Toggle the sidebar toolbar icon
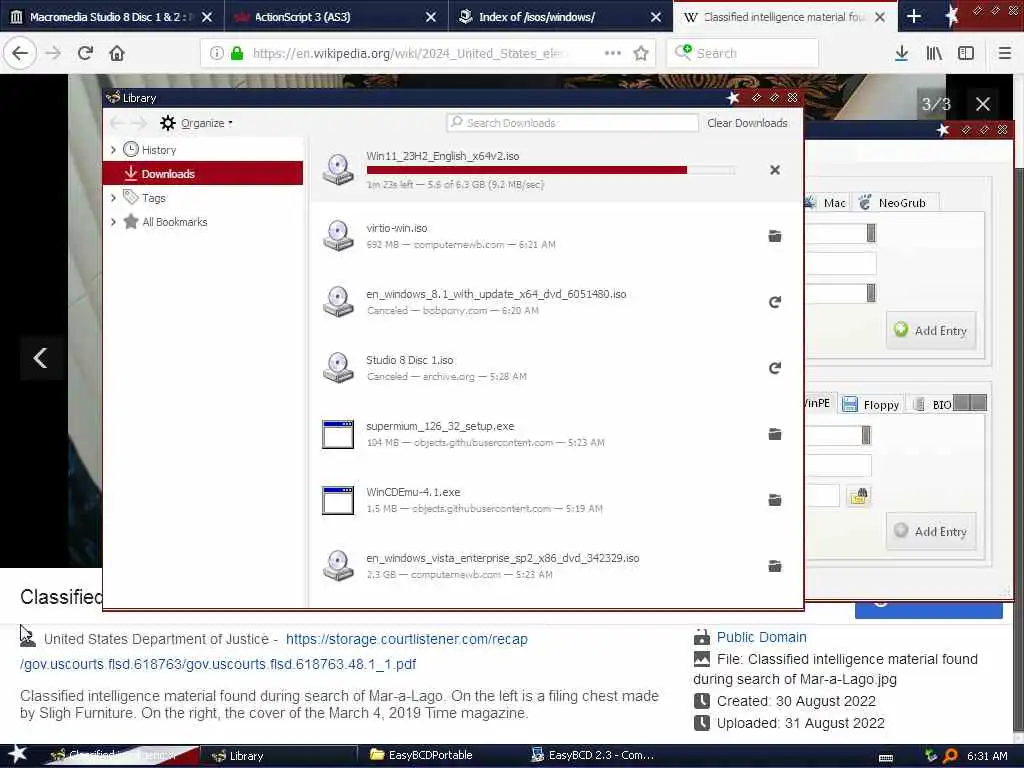 click(966, 53)
